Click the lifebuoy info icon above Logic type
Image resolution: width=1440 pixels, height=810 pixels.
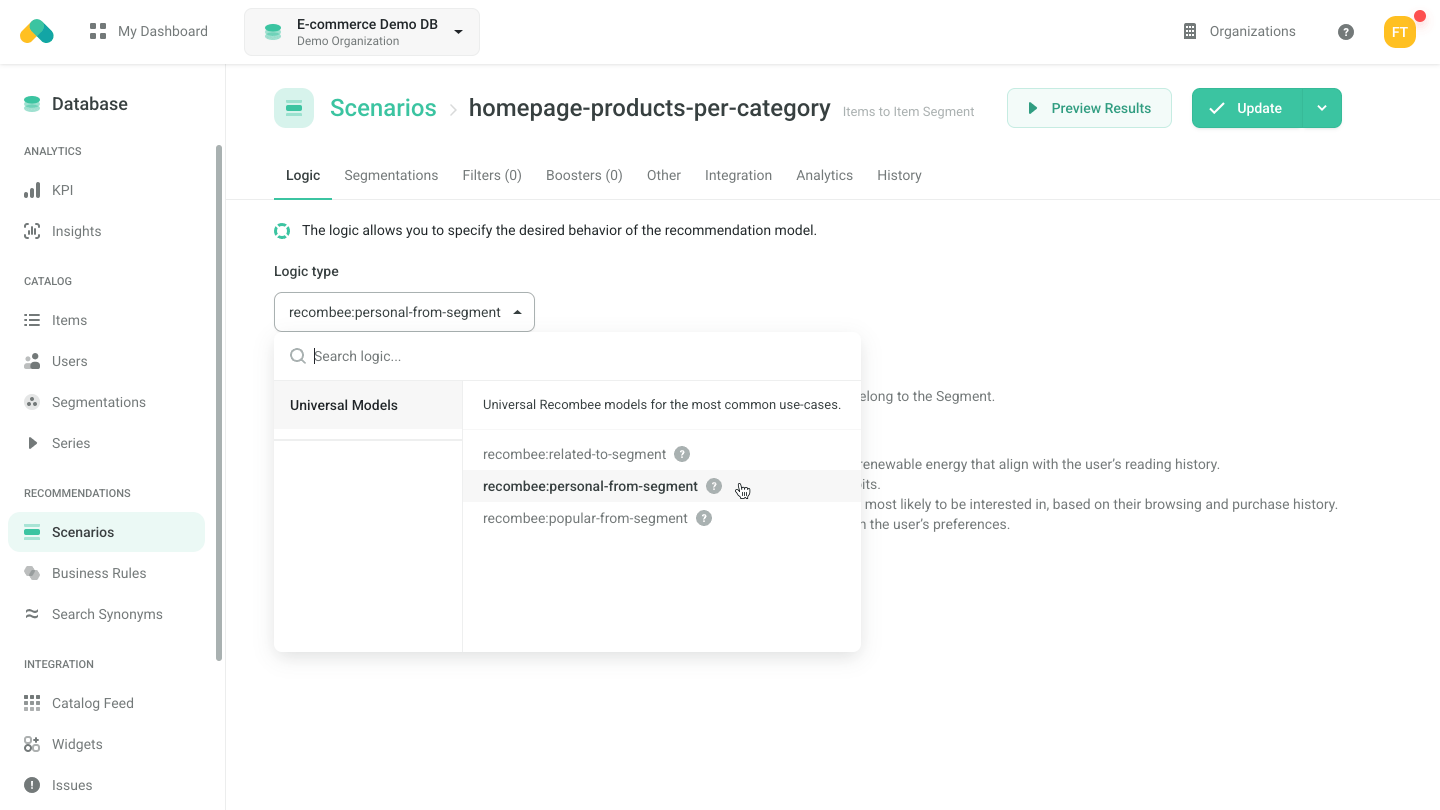[282, 231]
